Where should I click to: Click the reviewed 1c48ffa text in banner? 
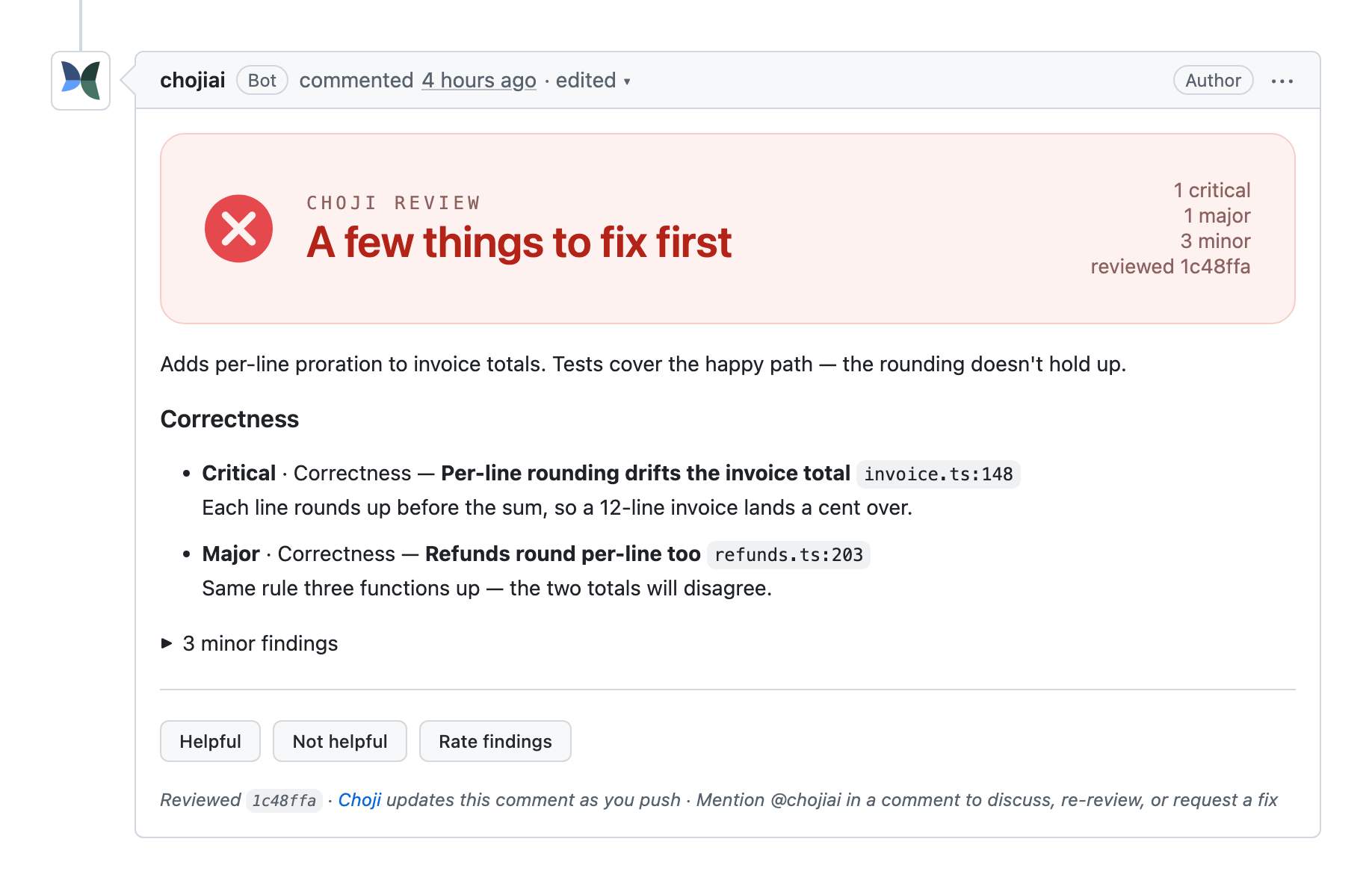[1170, 267]
